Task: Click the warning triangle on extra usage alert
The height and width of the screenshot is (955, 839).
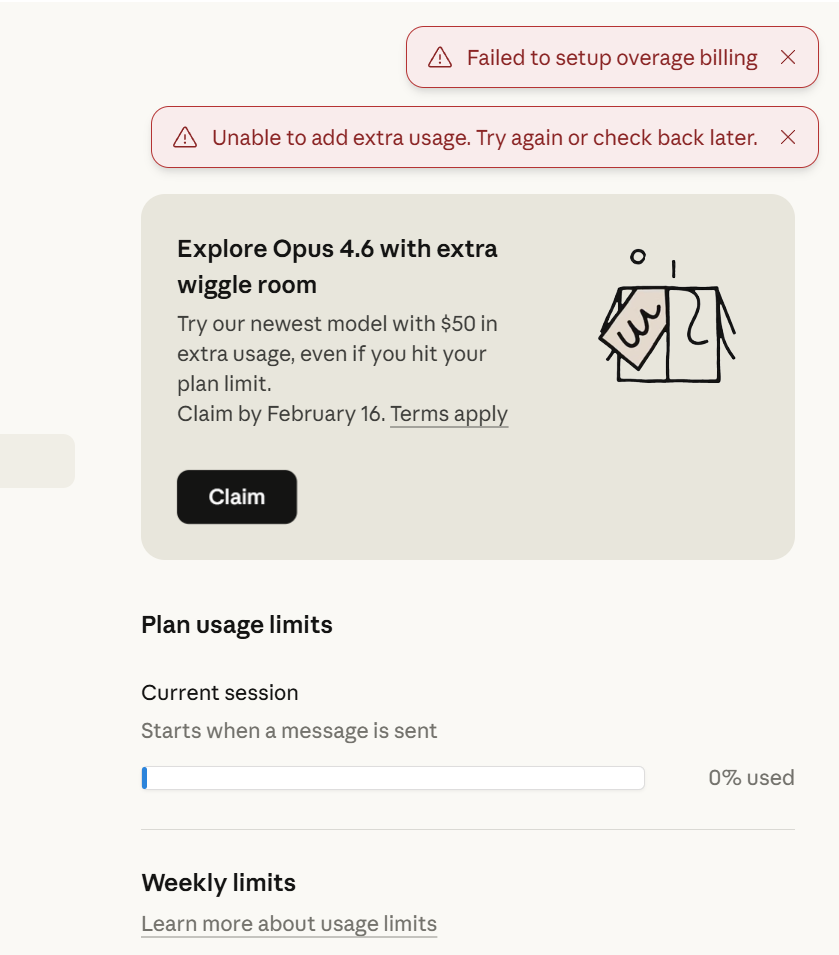Action: (x=184, y=138)
